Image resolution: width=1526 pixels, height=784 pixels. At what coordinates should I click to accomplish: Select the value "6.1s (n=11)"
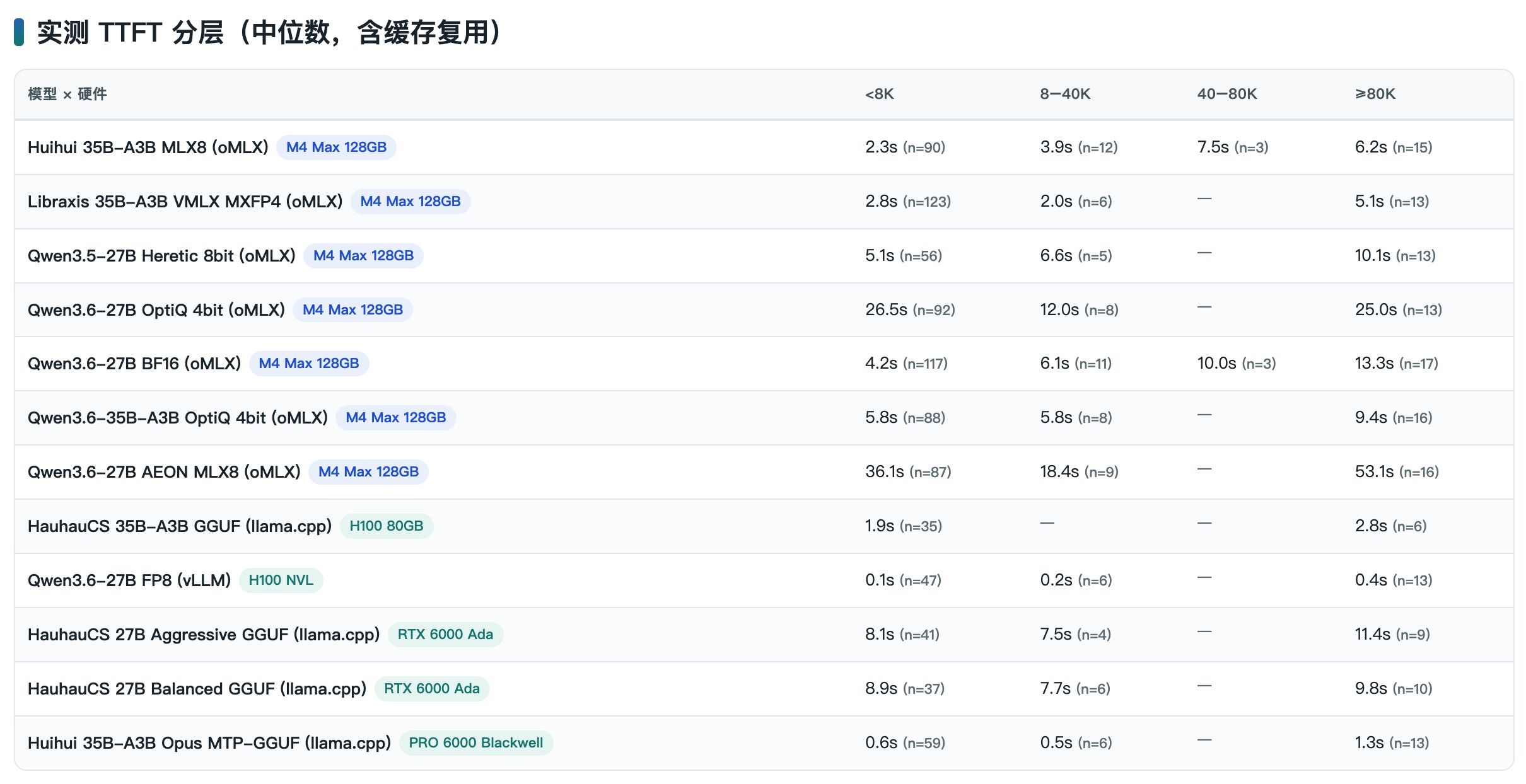[x=1076, y=364]
